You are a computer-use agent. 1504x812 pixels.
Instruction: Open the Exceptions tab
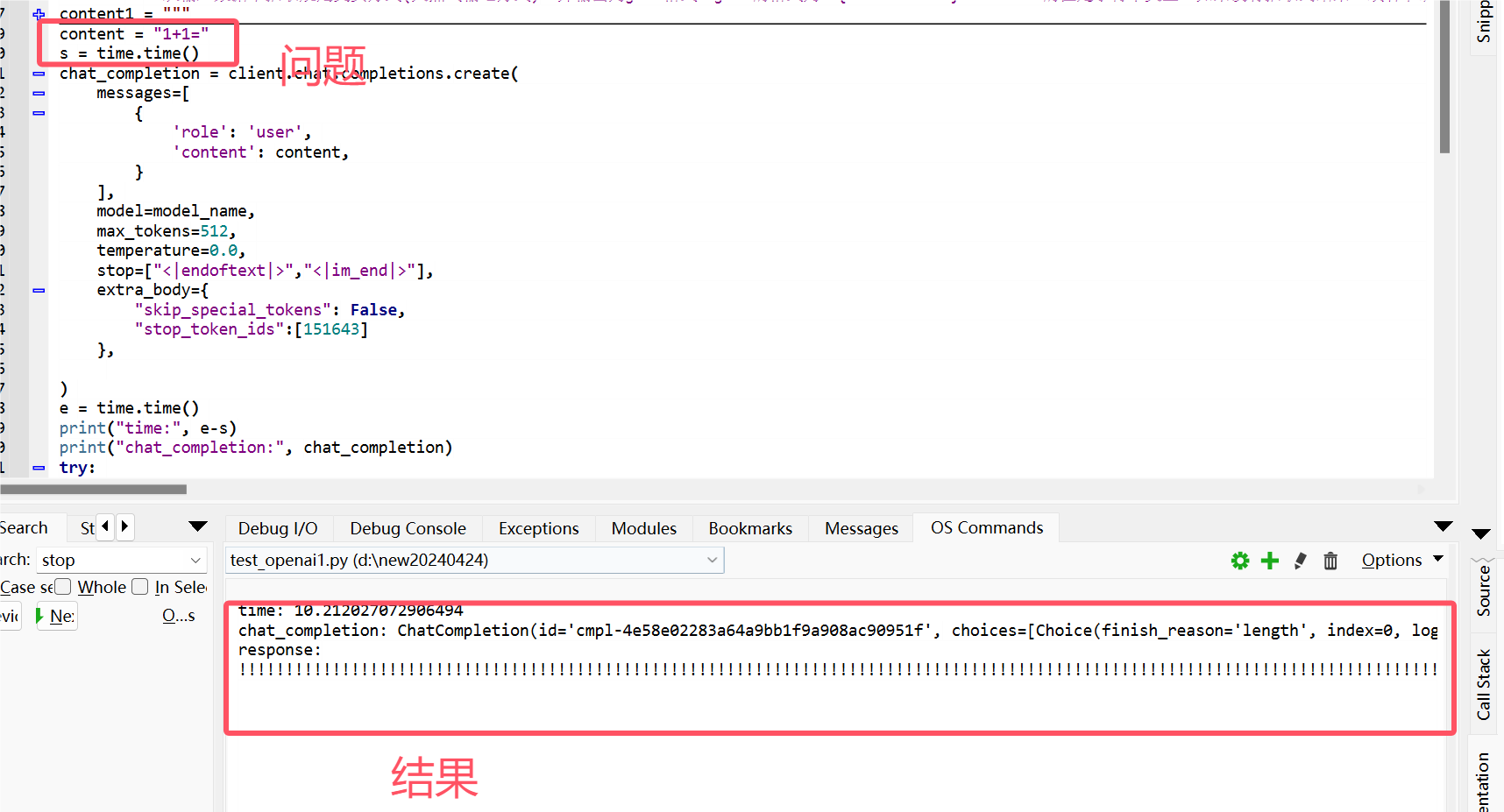[x=538, y=528]
